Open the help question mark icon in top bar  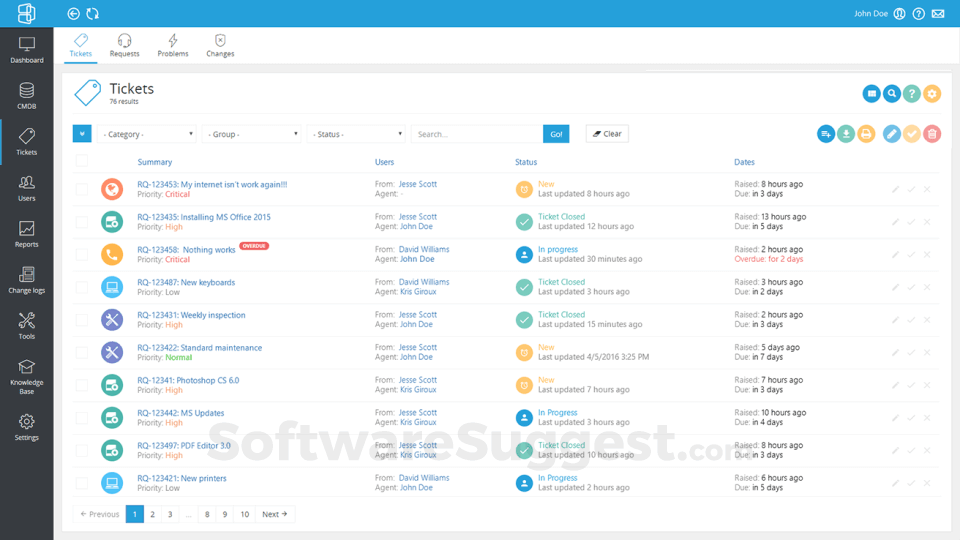[918, 13]
